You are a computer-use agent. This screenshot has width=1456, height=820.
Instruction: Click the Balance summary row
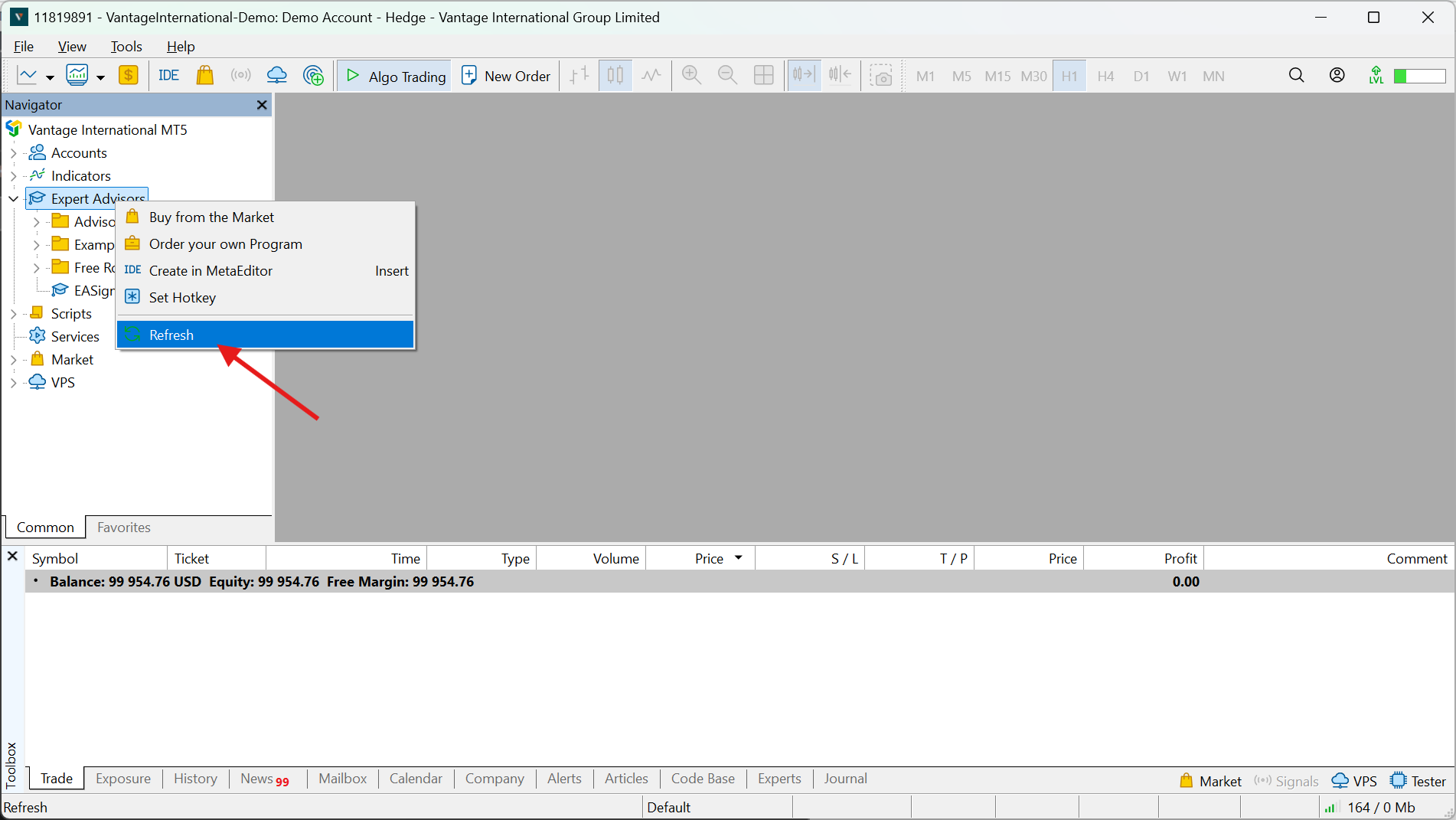click(x=739, y=582)
